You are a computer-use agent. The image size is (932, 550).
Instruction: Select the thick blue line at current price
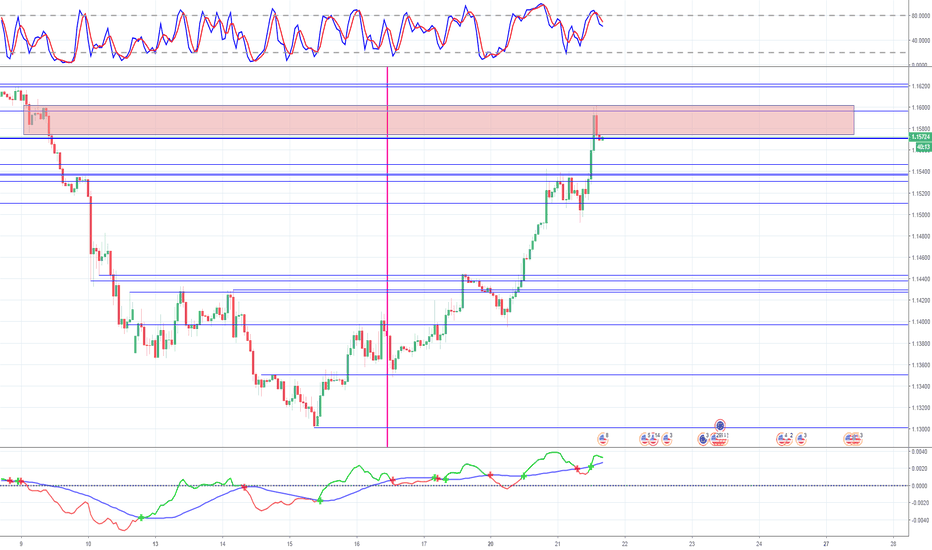click(454, 138)
